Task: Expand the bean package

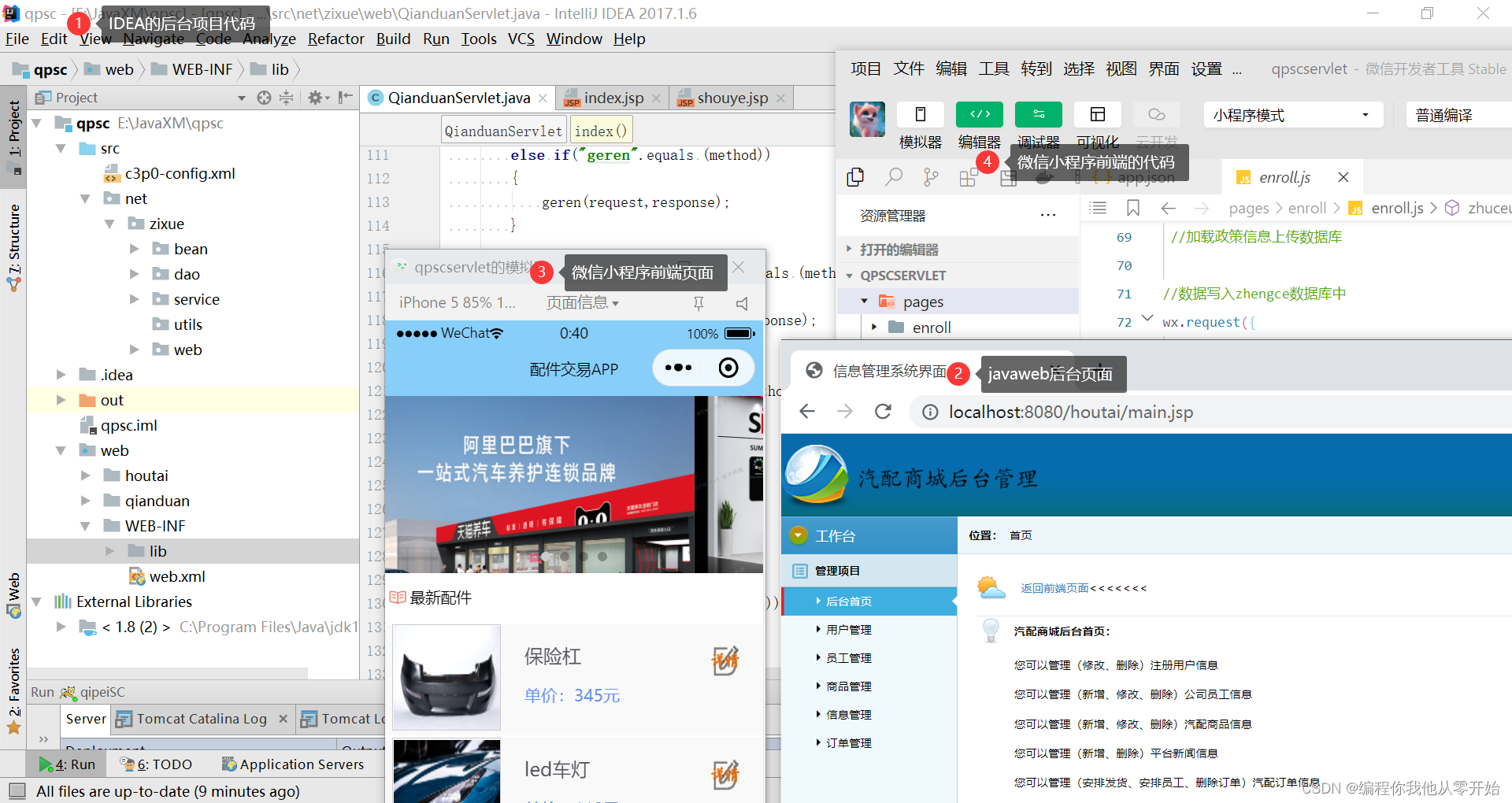Action: click(135, 250)
